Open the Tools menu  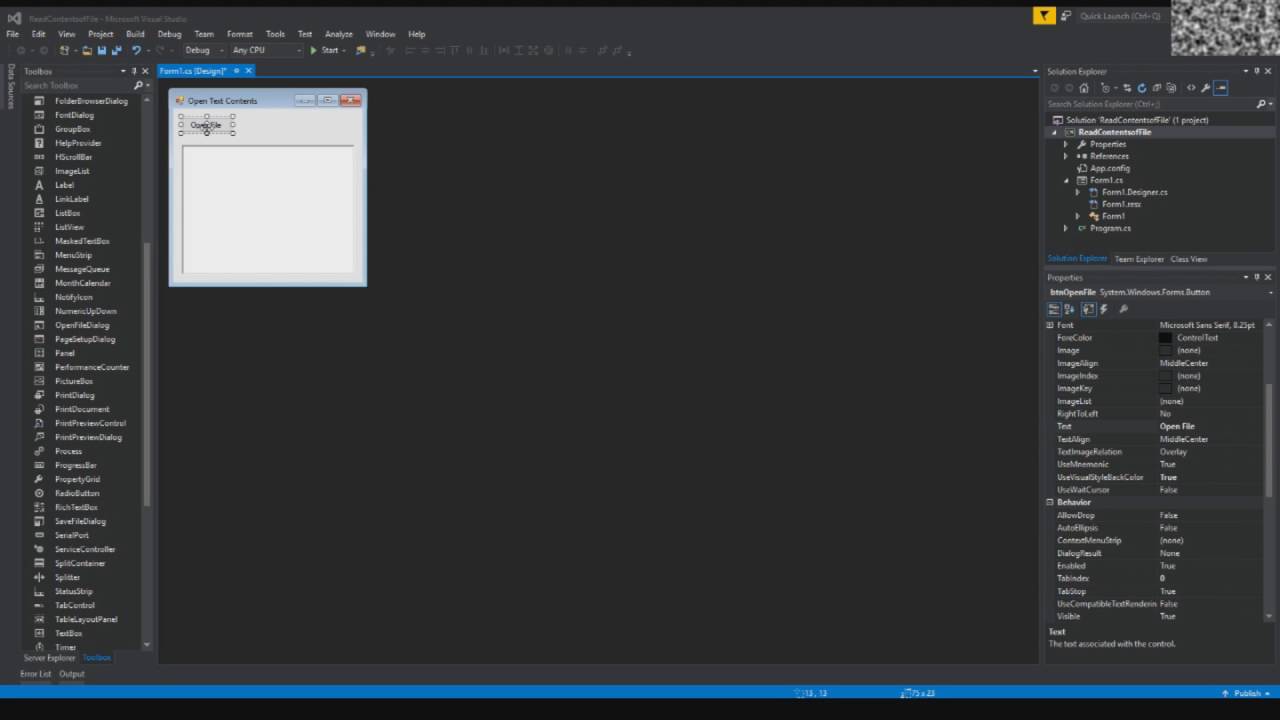pyautogui.click(x=275, y=34)
